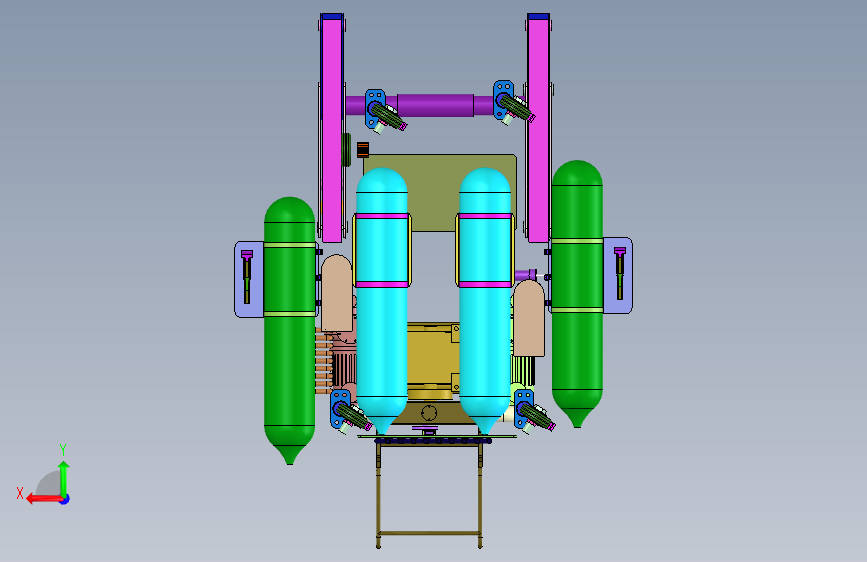This screenshot has height=562, width=867.
Task: Select the right green tank in the model
Action: point(577,293)
